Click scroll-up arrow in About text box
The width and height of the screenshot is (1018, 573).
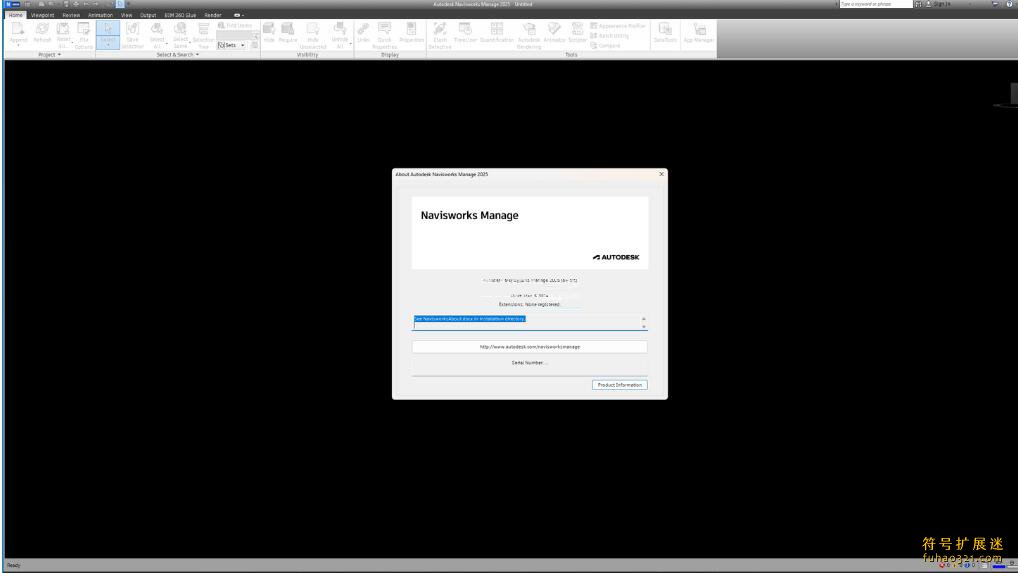(x=644, y=319)
